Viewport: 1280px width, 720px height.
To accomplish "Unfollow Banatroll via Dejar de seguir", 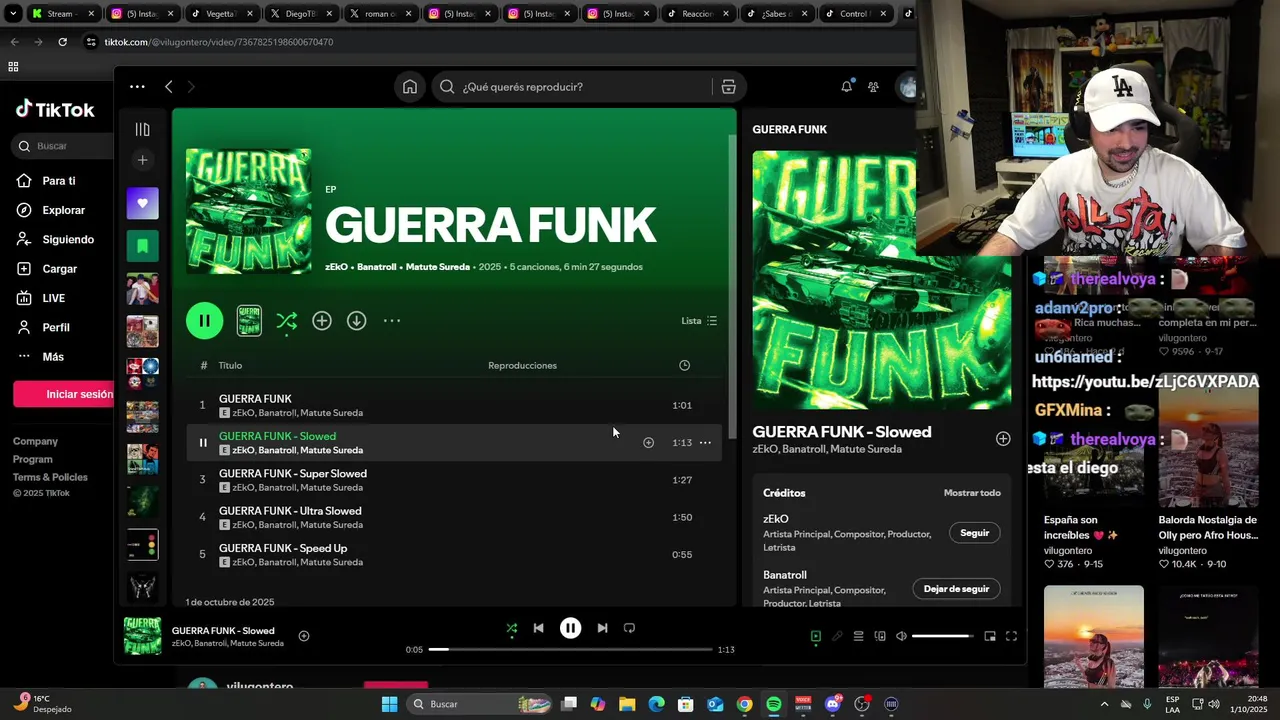I will tap(956, 589).
